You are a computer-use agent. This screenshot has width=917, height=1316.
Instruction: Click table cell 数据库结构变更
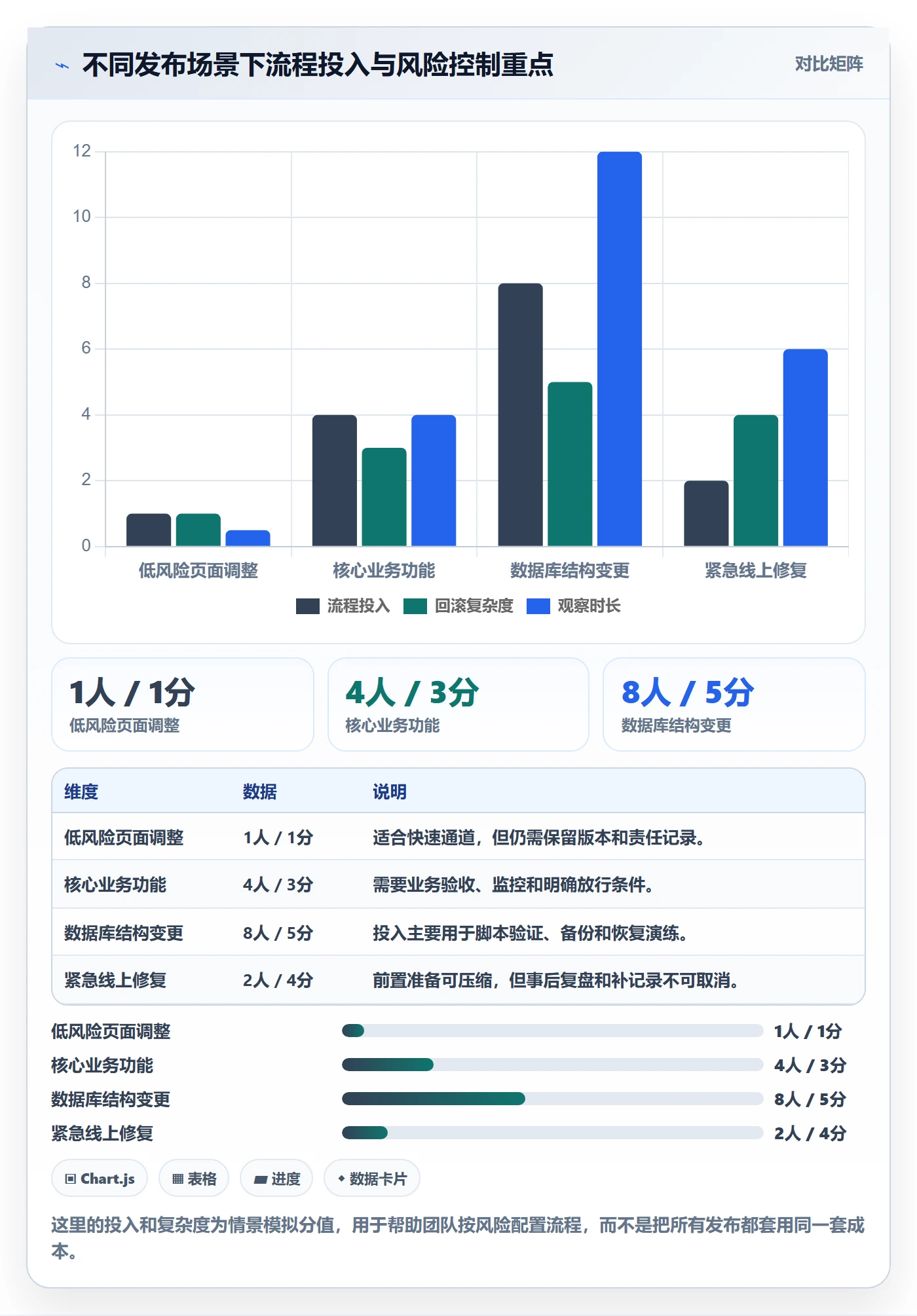click(124, 933)
